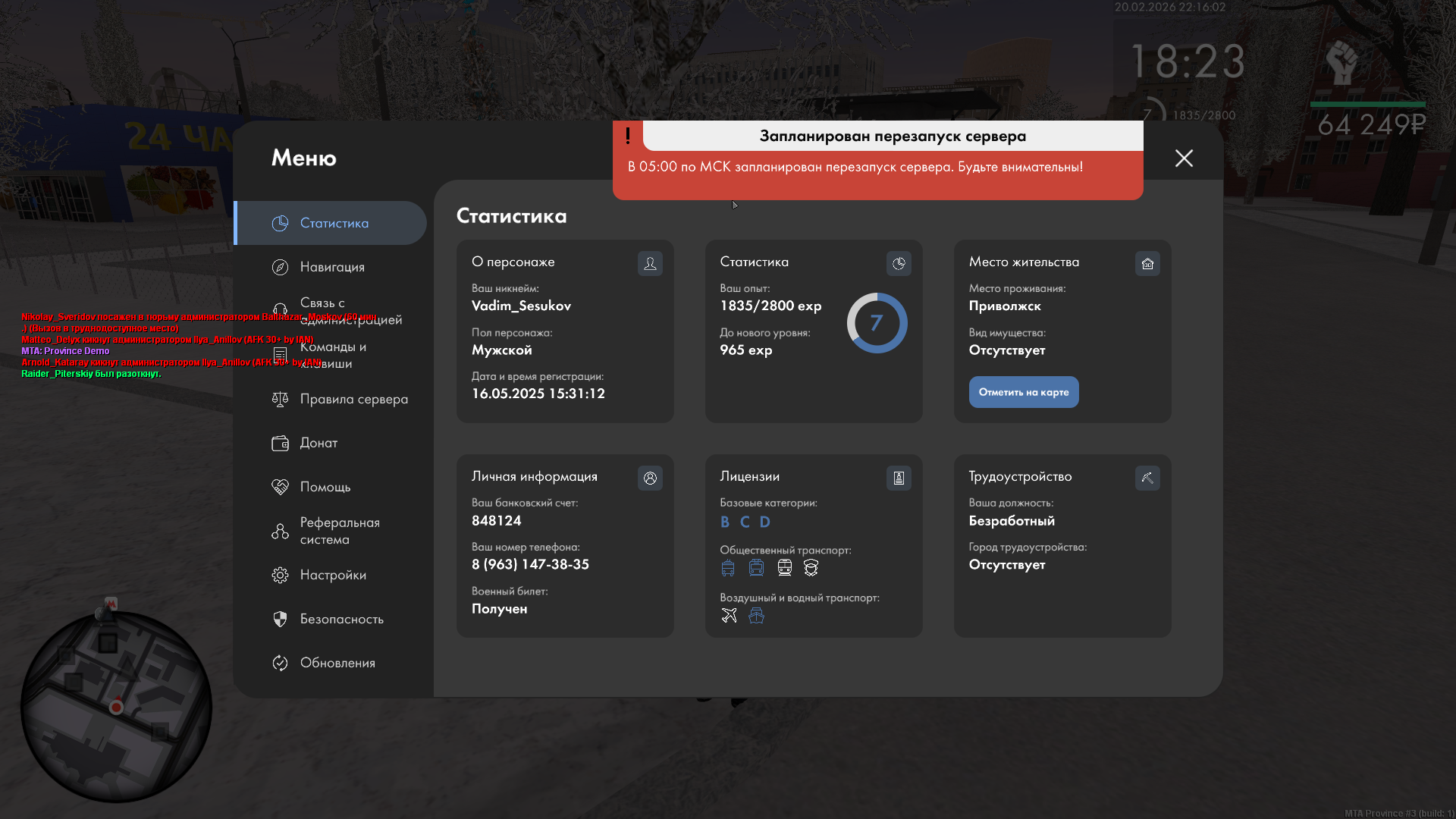Click the house icon in Место жительства card
The width and height of the screenshot is (1456, 819).
(1147, 263)
